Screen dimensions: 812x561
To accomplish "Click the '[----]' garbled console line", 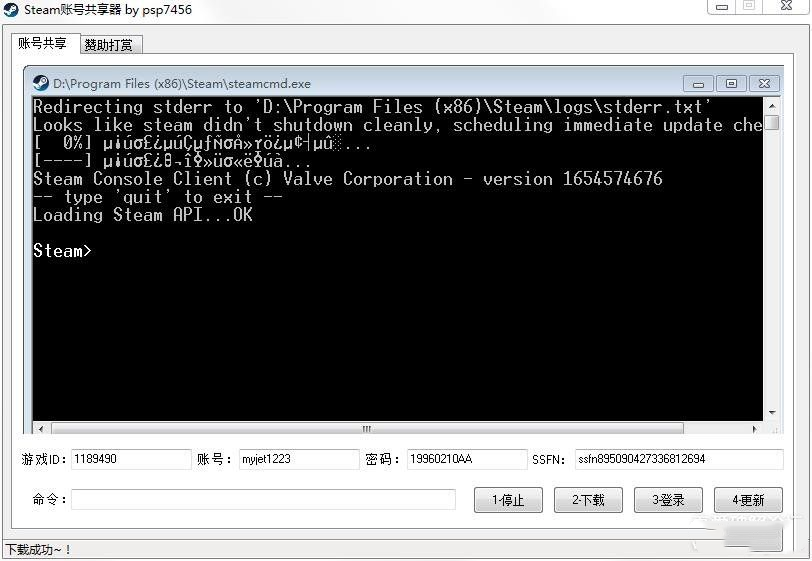I will point(172,161).
